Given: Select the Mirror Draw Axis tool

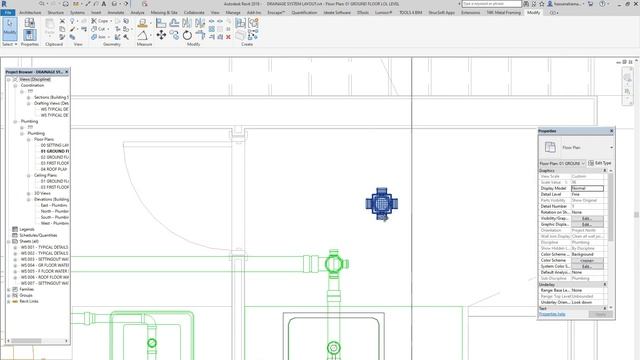Looking at the screenshot, I should coord(200,23).
